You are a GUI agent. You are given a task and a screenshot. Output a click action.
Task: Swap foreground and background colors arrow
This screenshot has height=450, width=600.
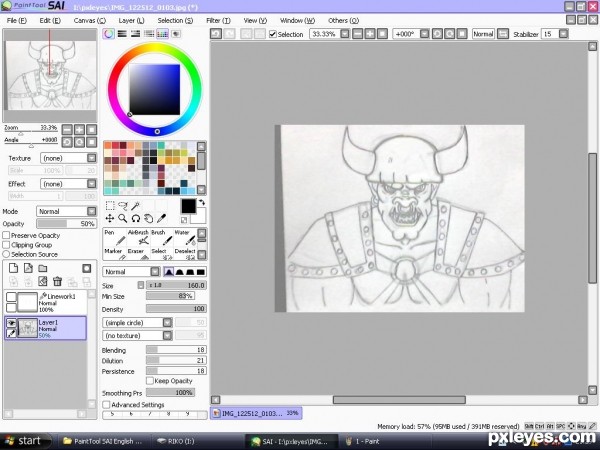[202, 202]
